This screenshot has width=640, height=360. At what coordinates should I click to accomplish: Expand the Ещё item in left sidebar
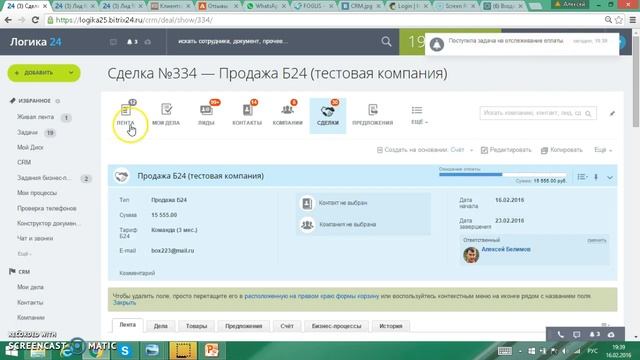coord(24,253)
